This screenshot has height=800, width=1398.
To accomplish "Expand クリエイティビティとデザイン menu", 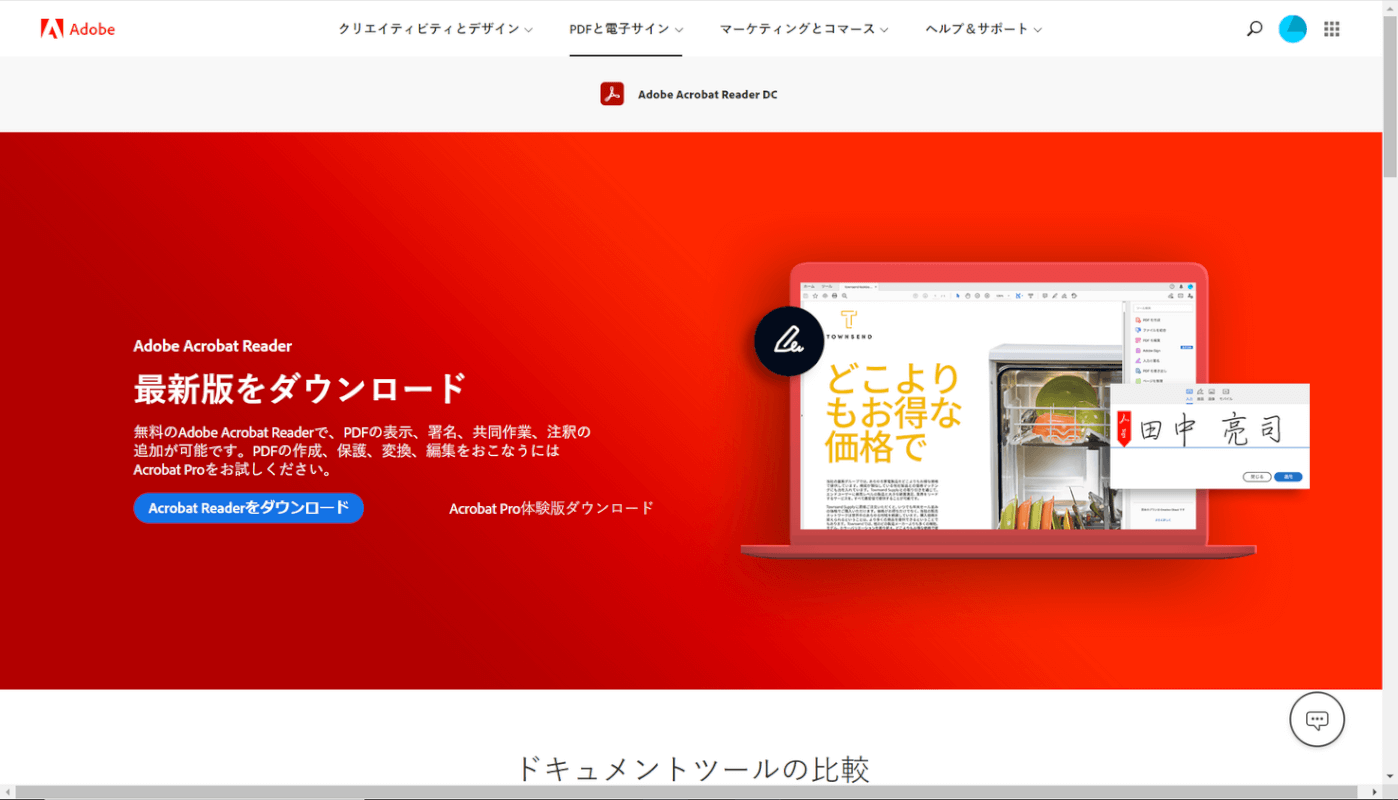I will click(435, 29).
